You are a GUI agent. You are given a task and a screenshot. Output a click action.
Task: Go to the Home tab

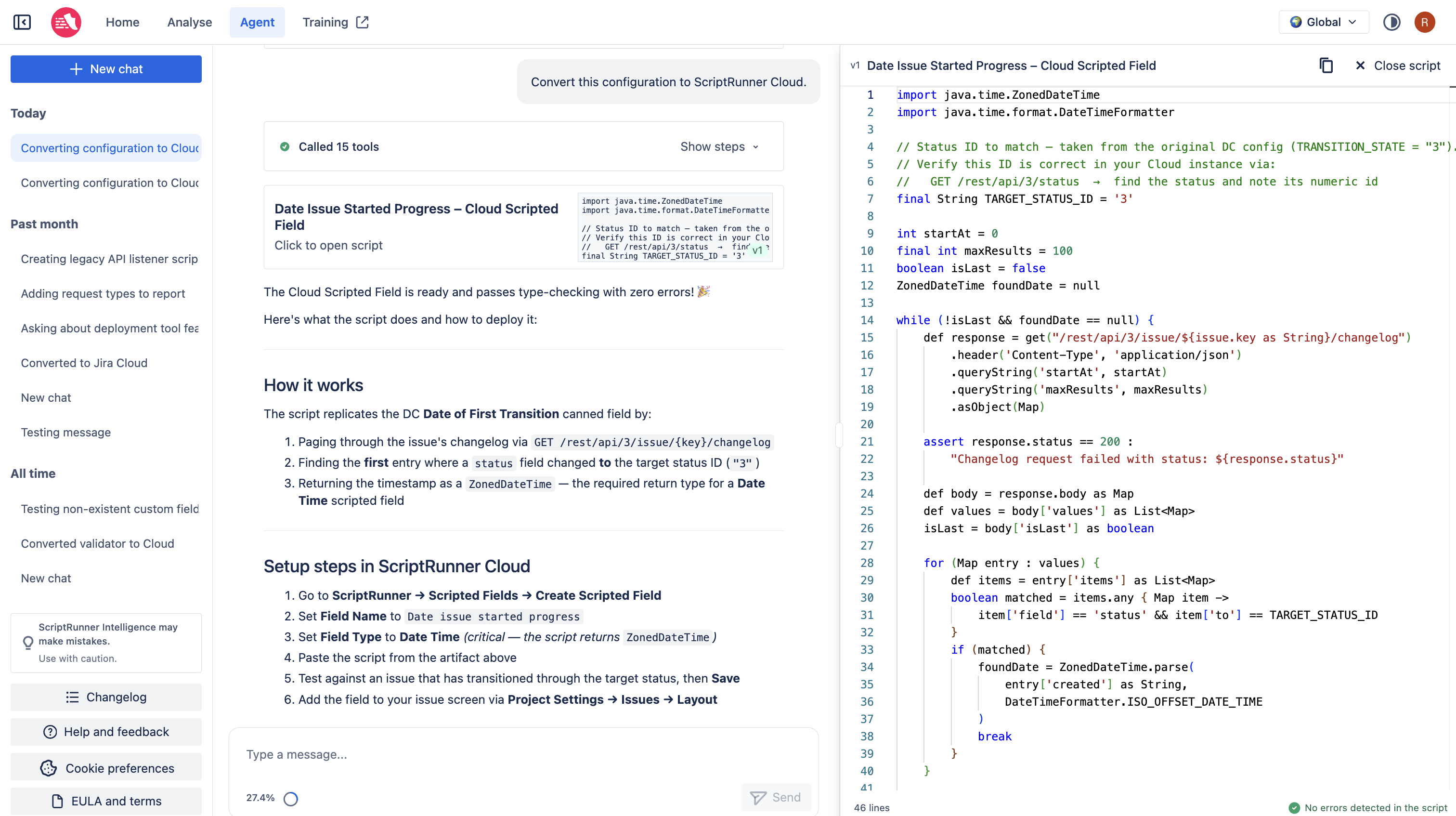click(x=123, y=22)
